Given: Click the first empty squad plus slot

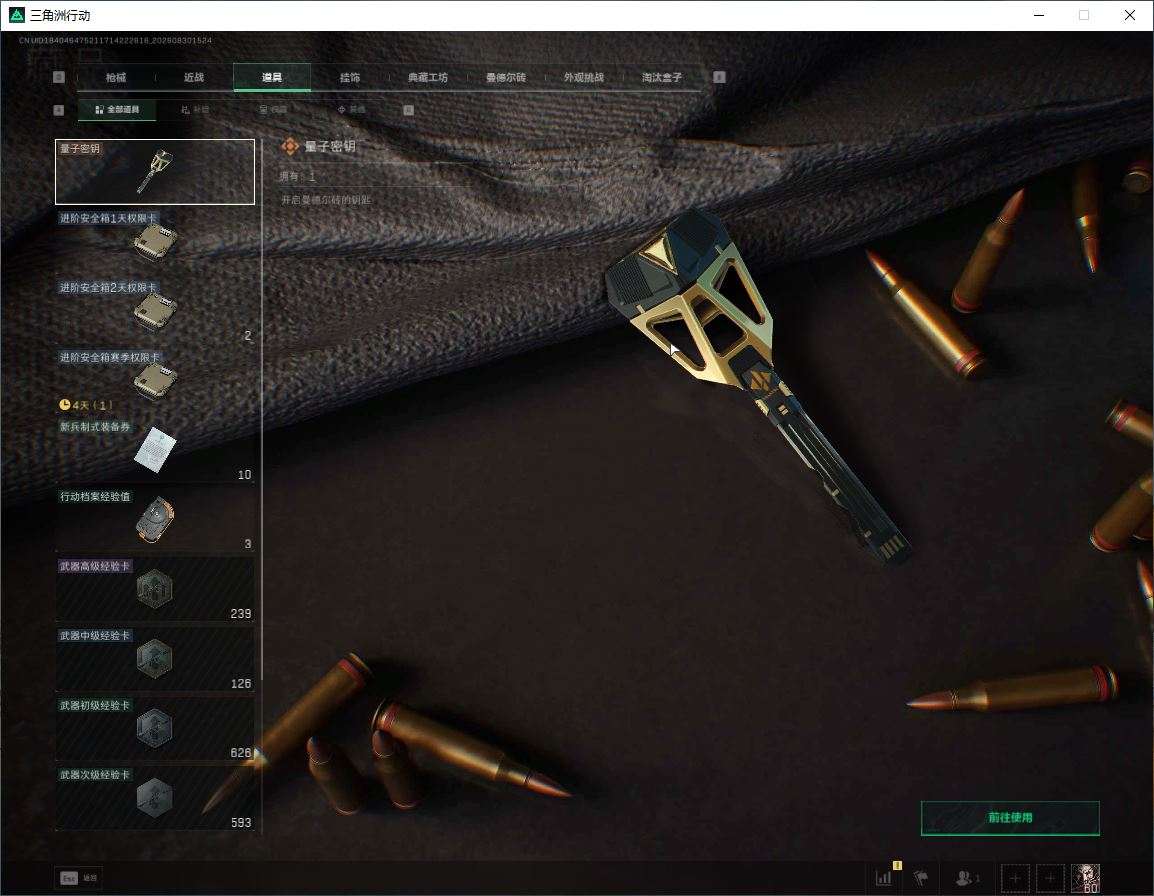Looking at the screenshot, I should (1015, 878).
